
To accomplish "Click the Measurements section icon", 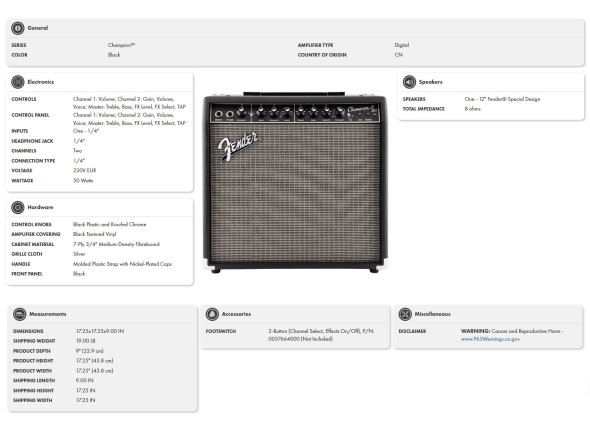I will 20,314.
